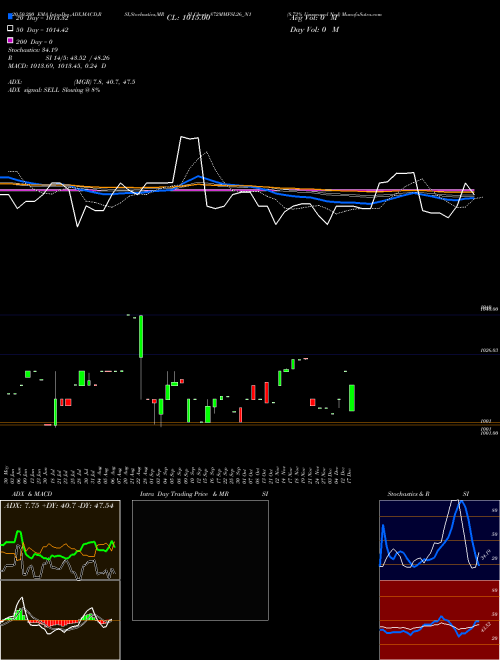Image resolution: width=500 pixels, height=660 pixels.
Task: Click the tall green candlestick near 22 Aug
Action: pos(141,336)
